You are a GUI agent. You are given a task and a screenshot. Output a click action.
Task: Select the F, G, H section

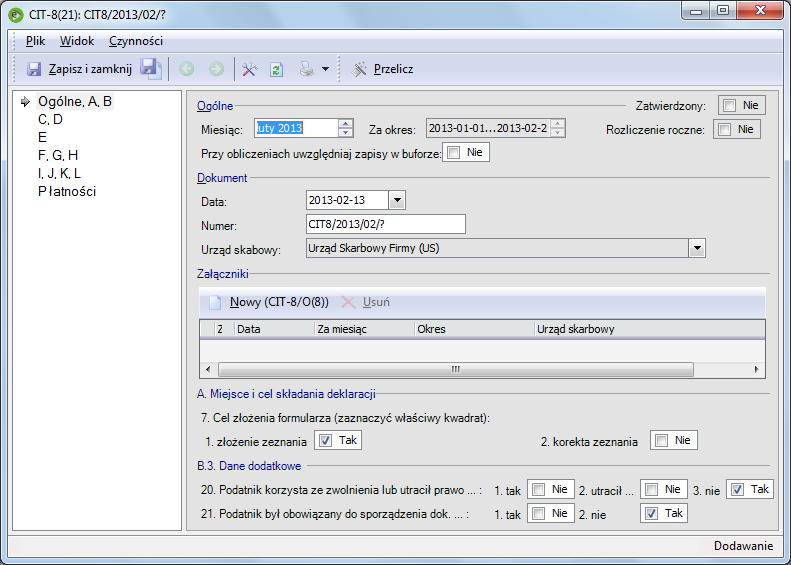[58, 155]
